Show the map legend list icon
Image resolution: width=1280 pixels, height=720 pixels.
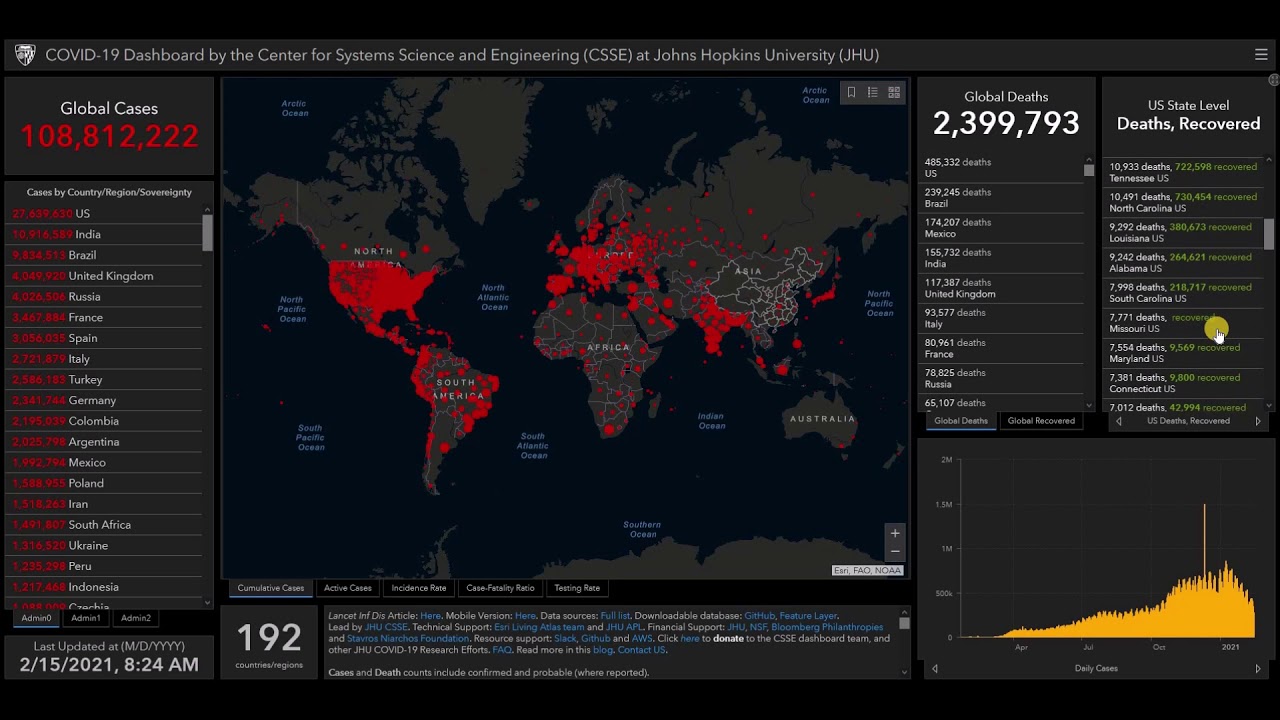coord(872,92)
